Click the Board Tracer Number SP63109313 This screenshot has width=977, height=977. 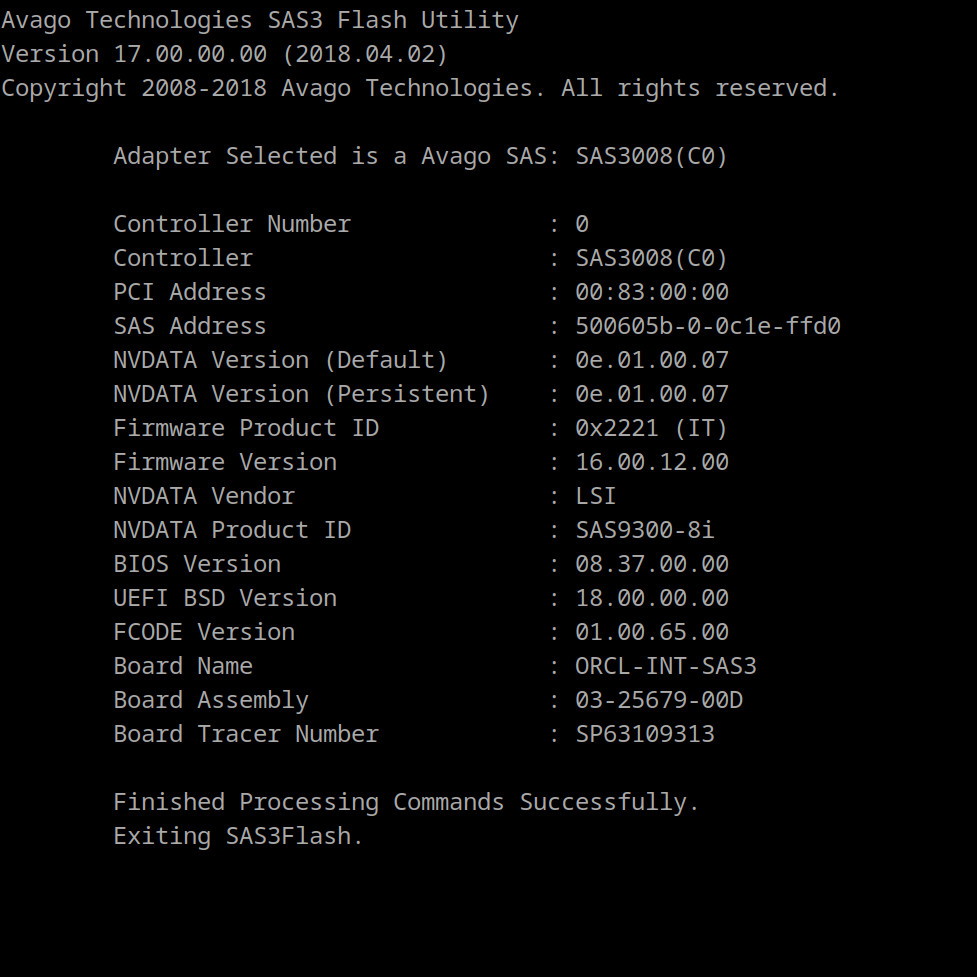(x=644, y=734)
